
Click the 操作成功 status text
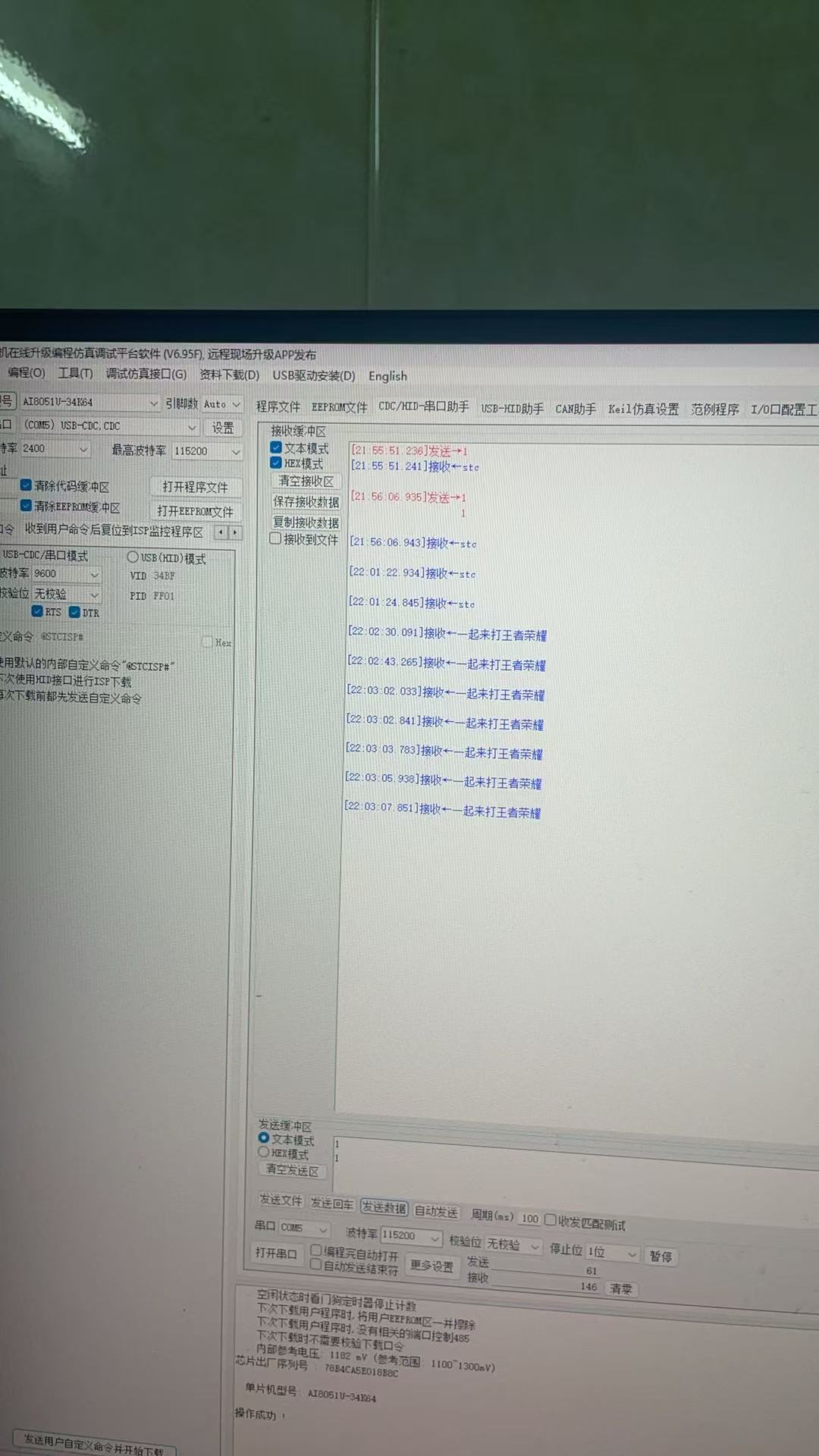(x=260, y=1414)
